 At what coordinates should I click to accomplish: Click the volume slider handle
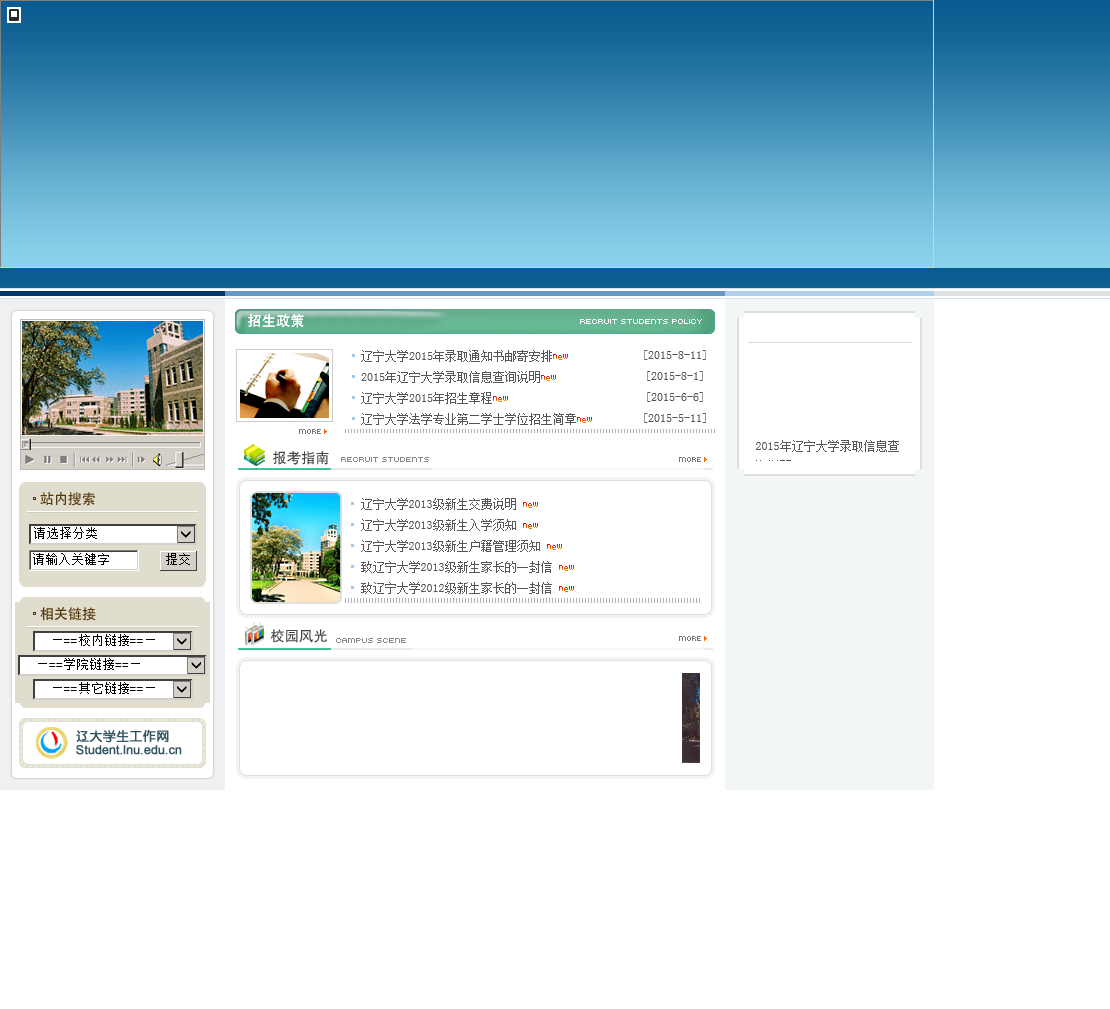[x=180, y=460]
